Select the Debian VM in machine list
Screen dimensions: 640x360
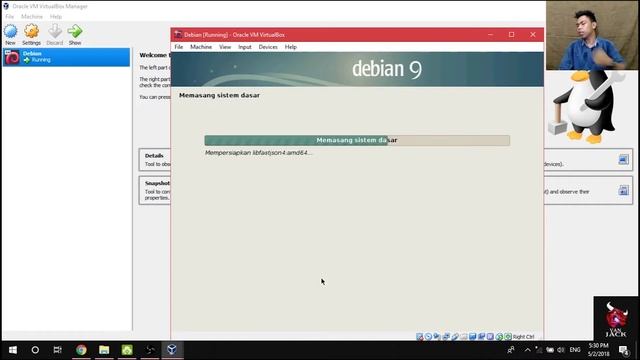[x=66, y=57]
